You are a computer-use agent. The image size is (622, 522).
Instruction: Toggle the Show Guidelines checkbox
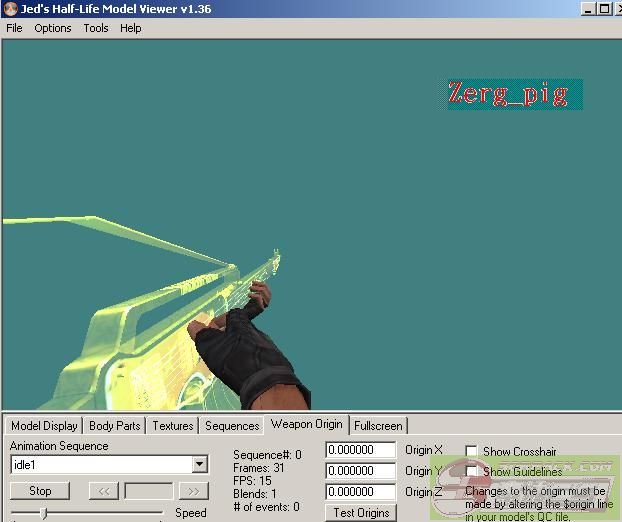coord(472,472)
